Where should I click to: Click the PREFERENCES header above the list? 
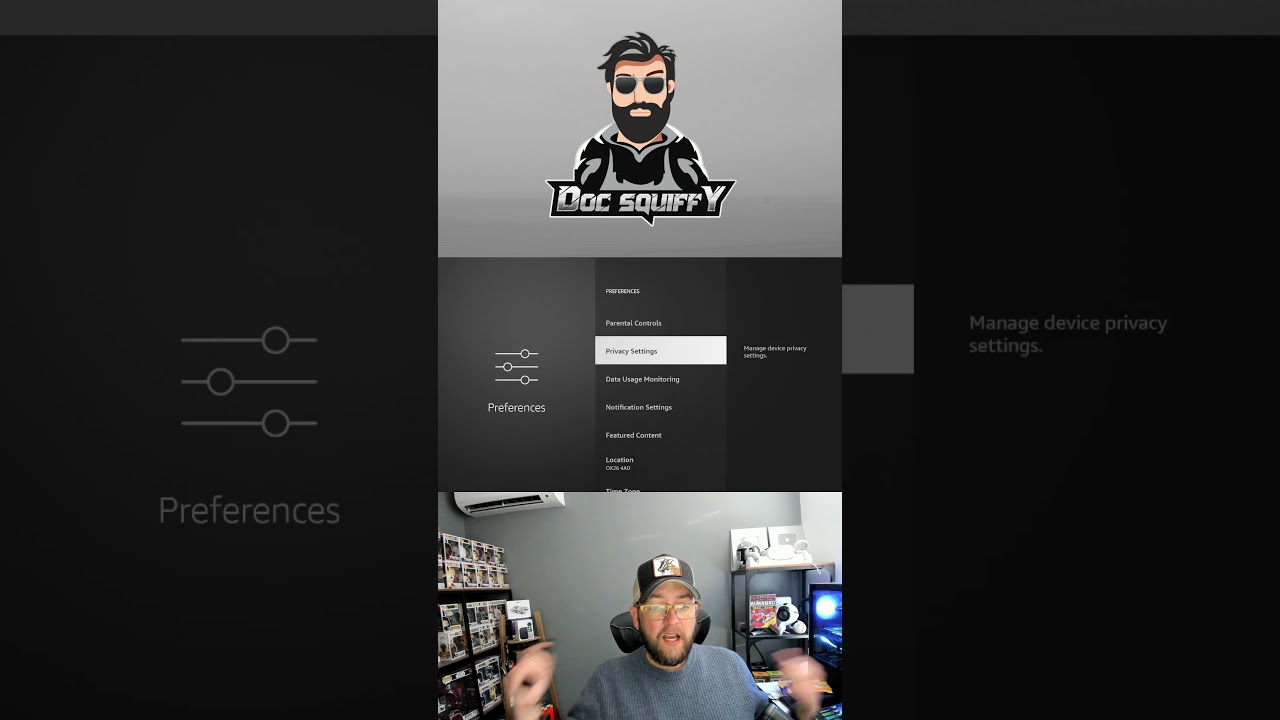(622, 291)
